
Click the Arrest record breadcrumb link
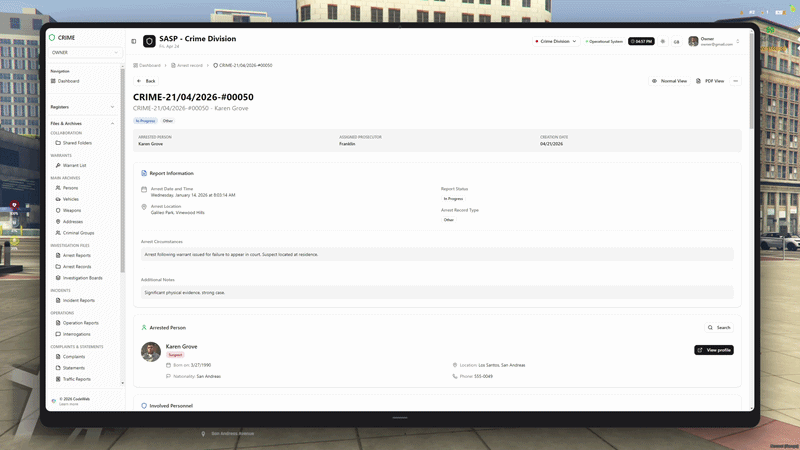[x=187, y=65]
